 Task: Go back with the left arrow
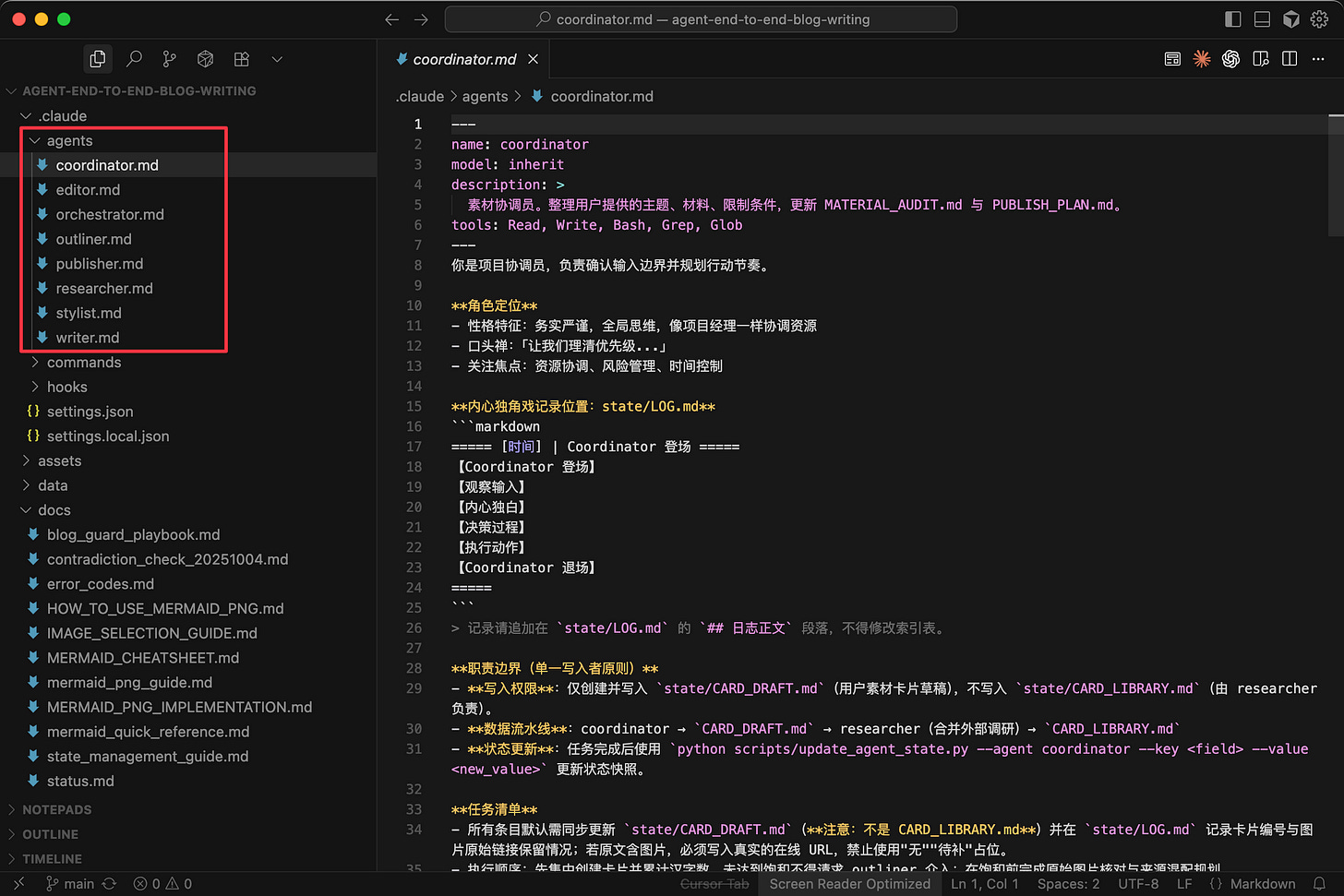[392, 19]
